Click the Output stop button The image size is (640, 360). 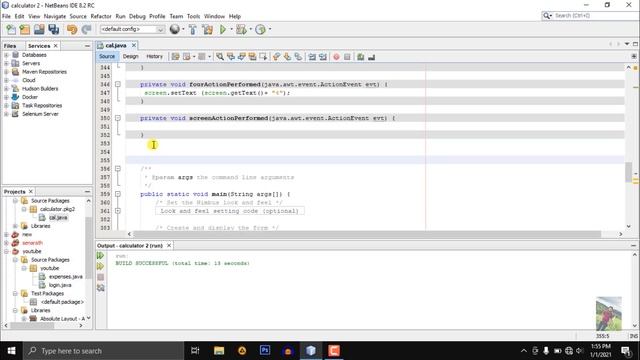(x=100, y=277)
